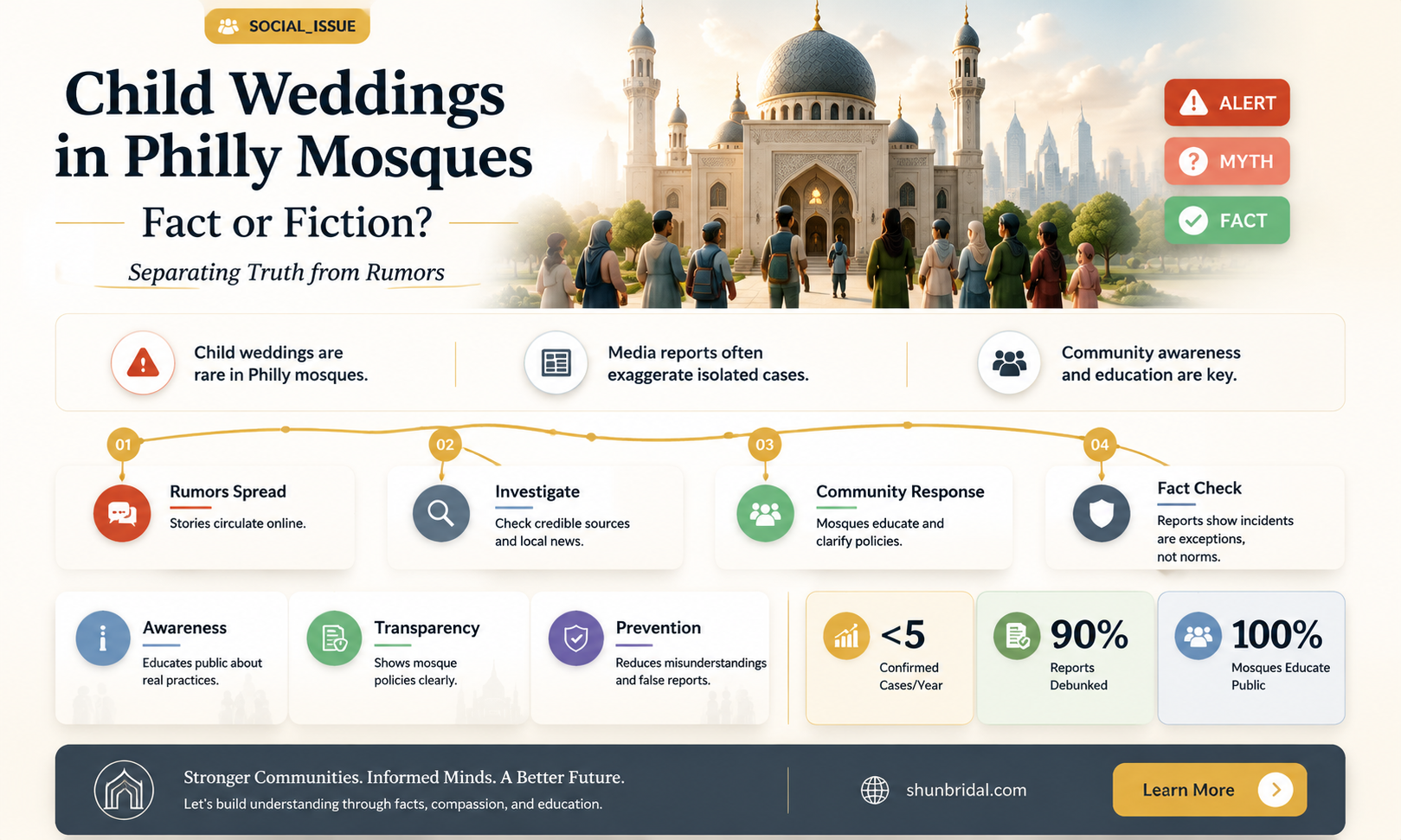This screenshot has width=1401, height=840.
Task: Click the Fact Check shield icon
Action: click(x=1102, y=513)
